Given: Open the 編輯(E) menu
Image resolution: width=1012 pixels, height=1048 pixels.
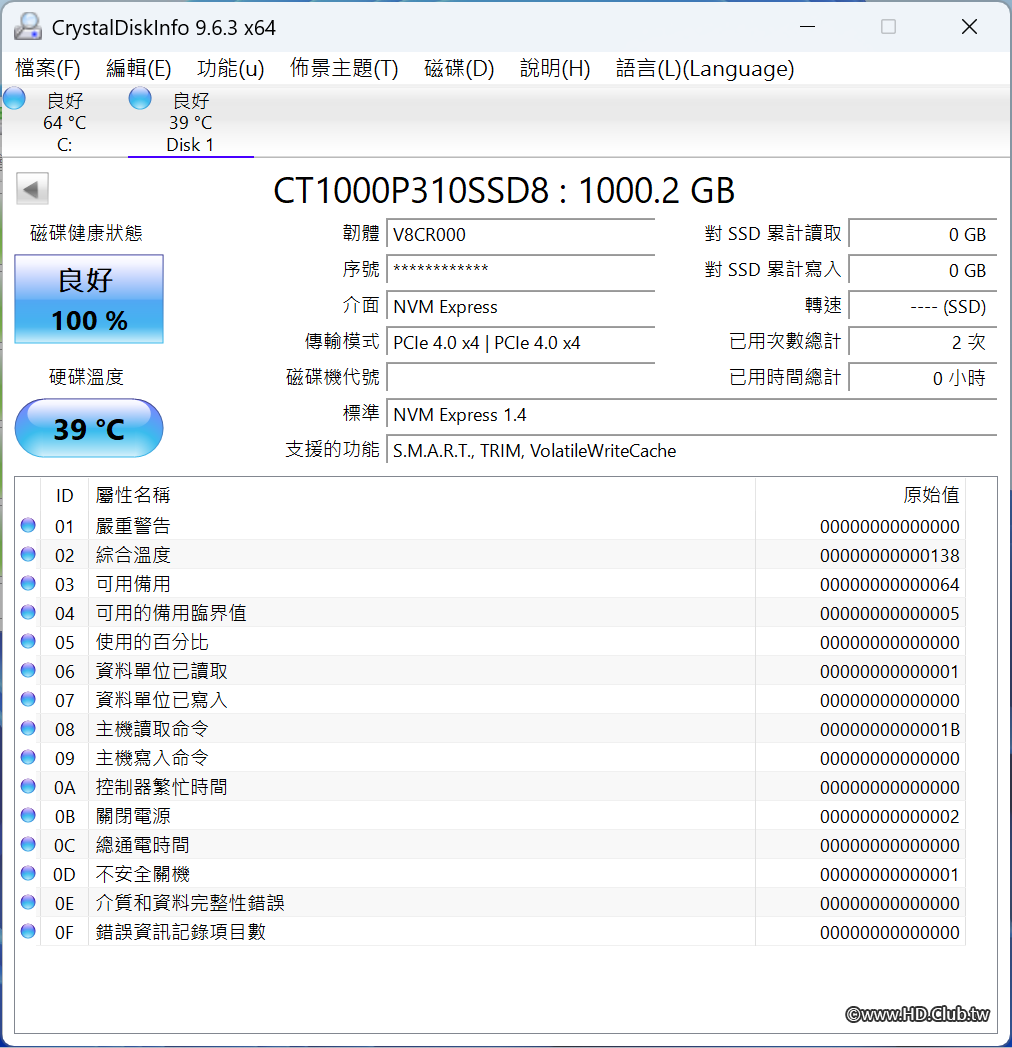Looking at the screenshot, I should point(138,68).
